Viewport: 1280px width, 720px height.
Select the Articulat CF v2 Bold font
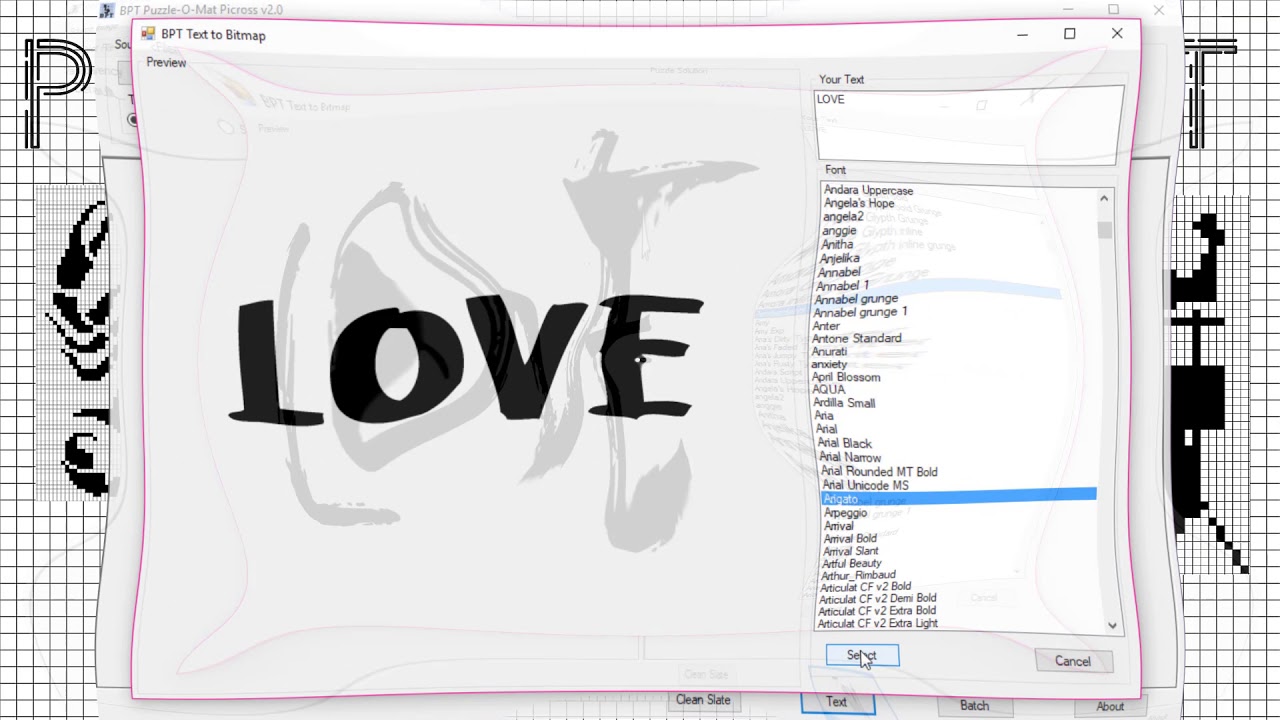coord(865,587)
